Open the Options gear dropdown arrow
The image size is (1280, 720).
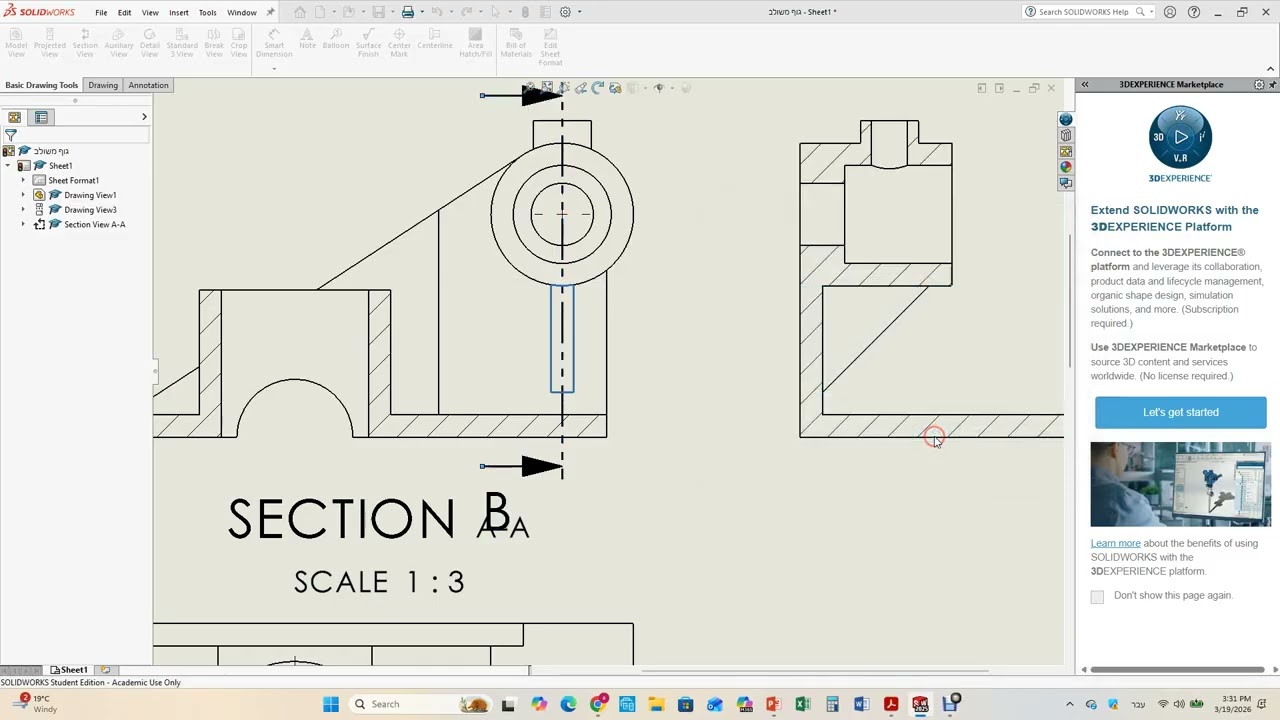(579, 12)
